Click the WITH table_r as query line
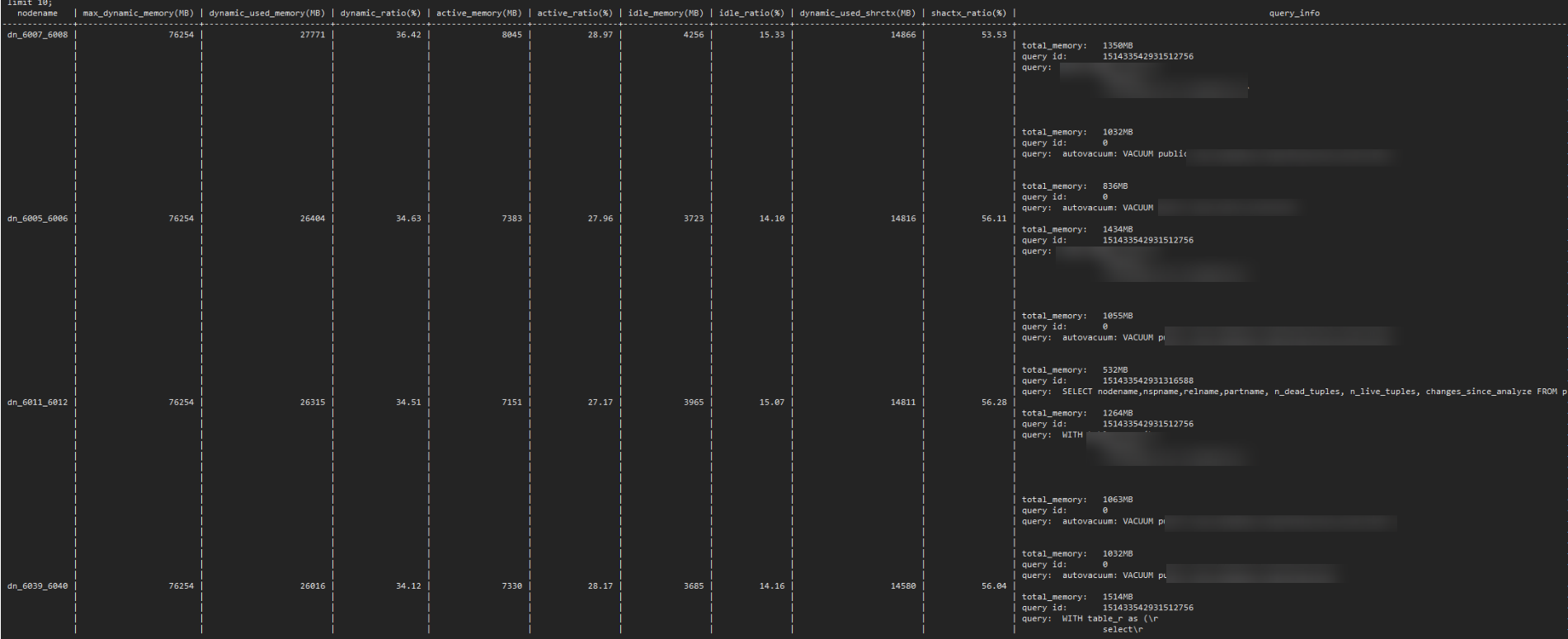Viewport: 1568px width, 639px height. [x=1110, y=619]
